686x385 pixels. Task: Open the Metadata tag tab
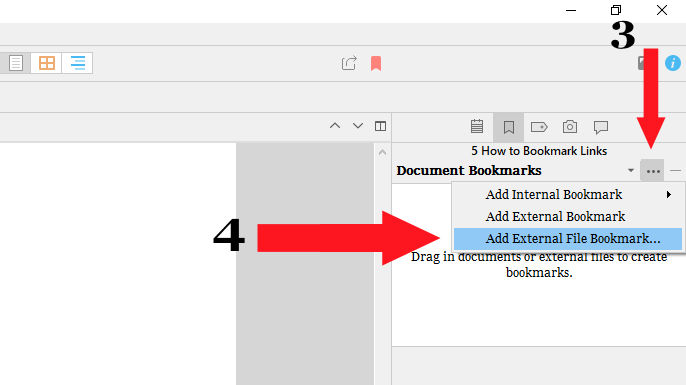coord(539,127)
